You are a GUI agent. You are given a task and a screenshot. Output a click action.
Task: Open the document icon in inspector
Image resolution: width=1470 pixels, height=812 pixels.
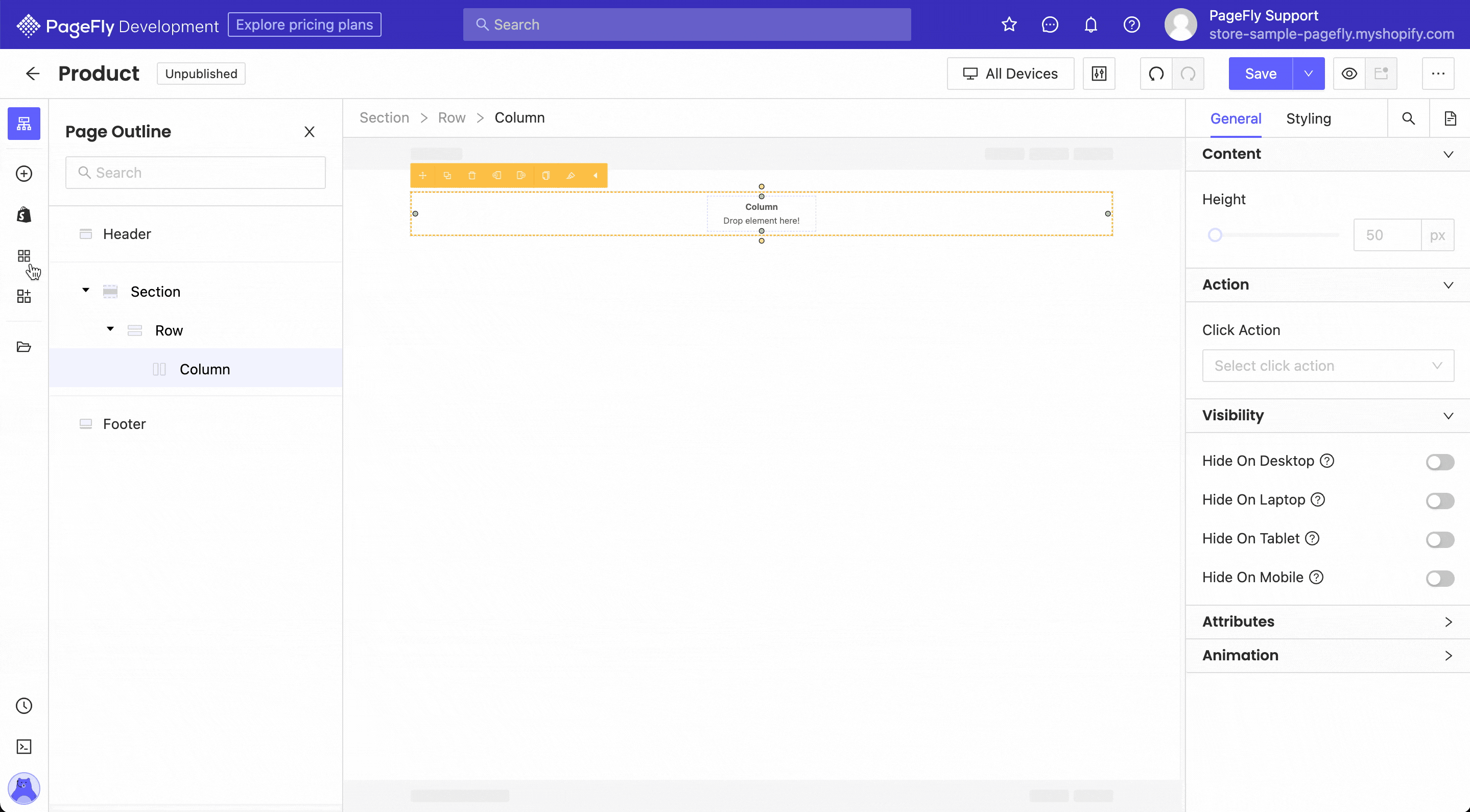[1450, 118]
